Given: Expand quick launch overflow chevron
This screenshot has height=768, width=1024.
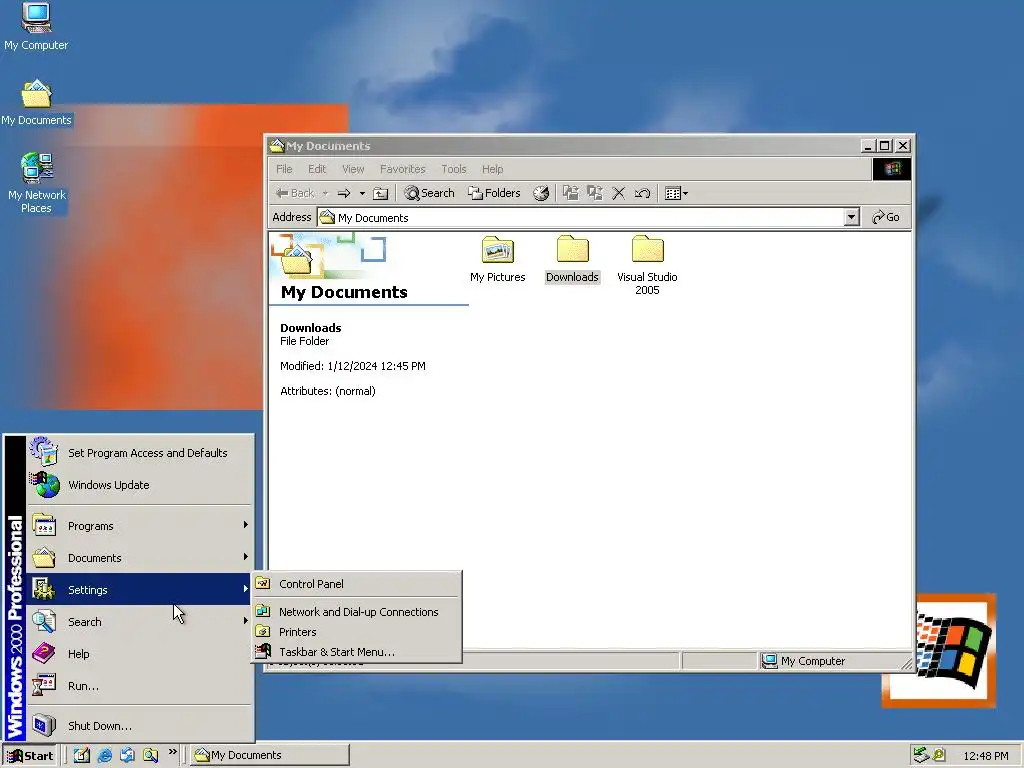Looking at the screenshot, I should [172, 752].
